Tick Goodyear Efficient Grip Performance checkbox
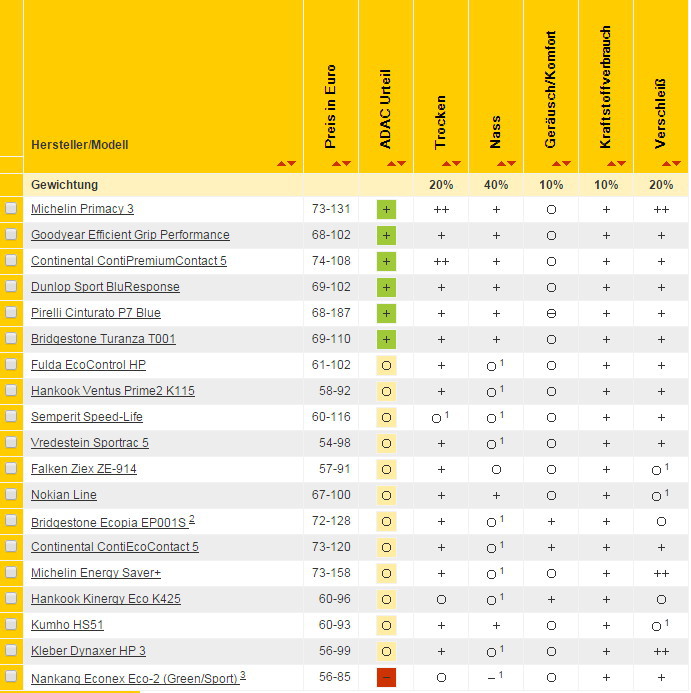The image size is (691, 693). [x=11, y=234]
